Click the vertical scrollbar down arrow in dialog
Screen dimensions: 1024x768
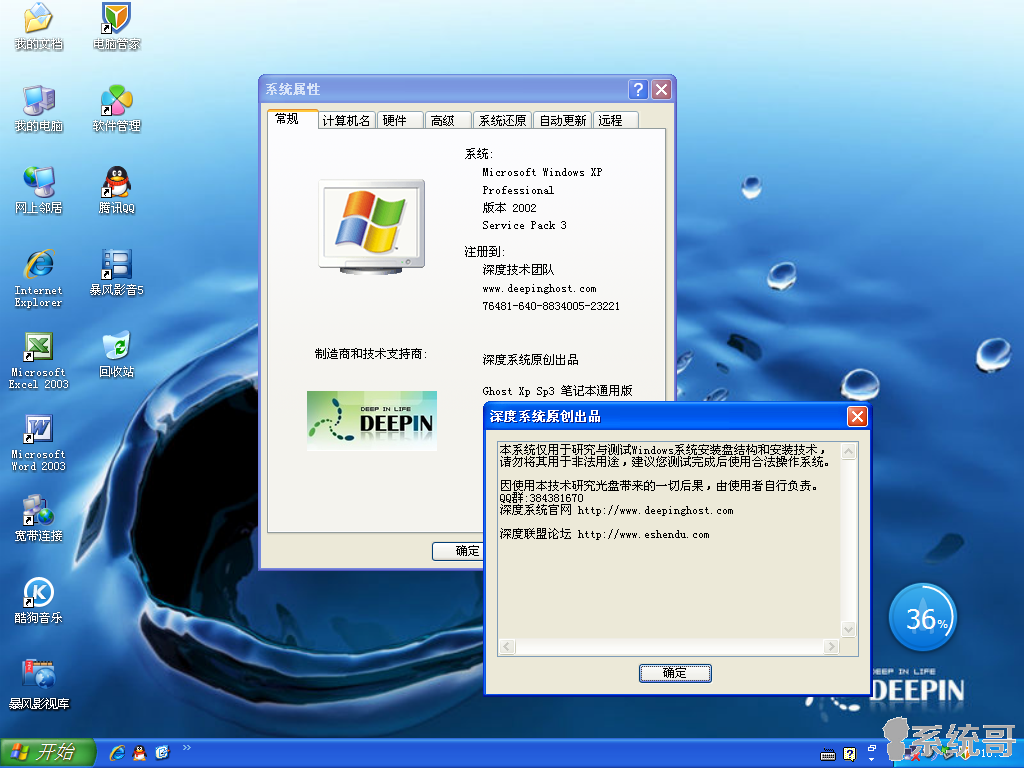coord(848,630)
